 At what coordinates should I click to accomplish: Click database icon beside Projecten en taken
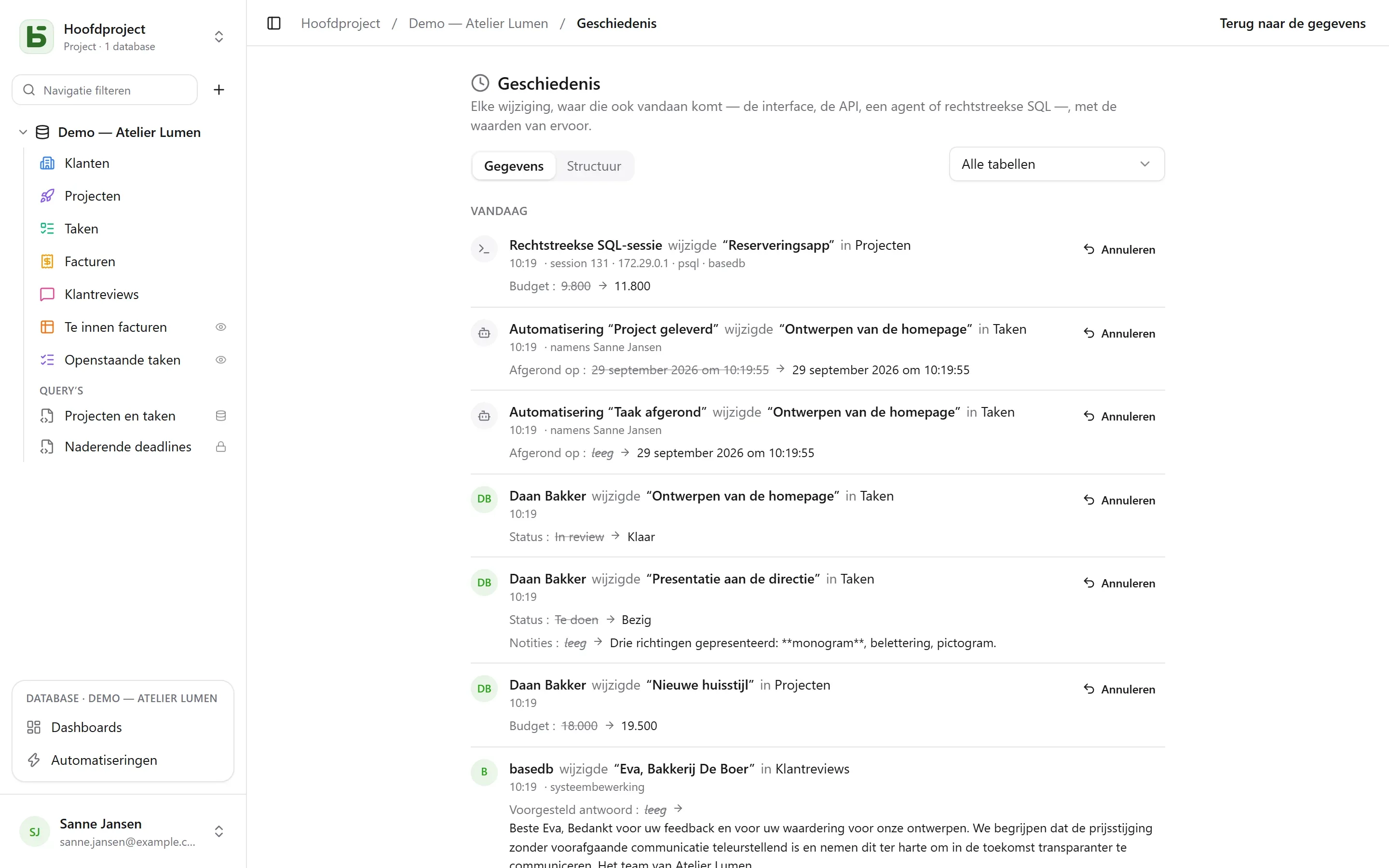click(x=220, y=416)
